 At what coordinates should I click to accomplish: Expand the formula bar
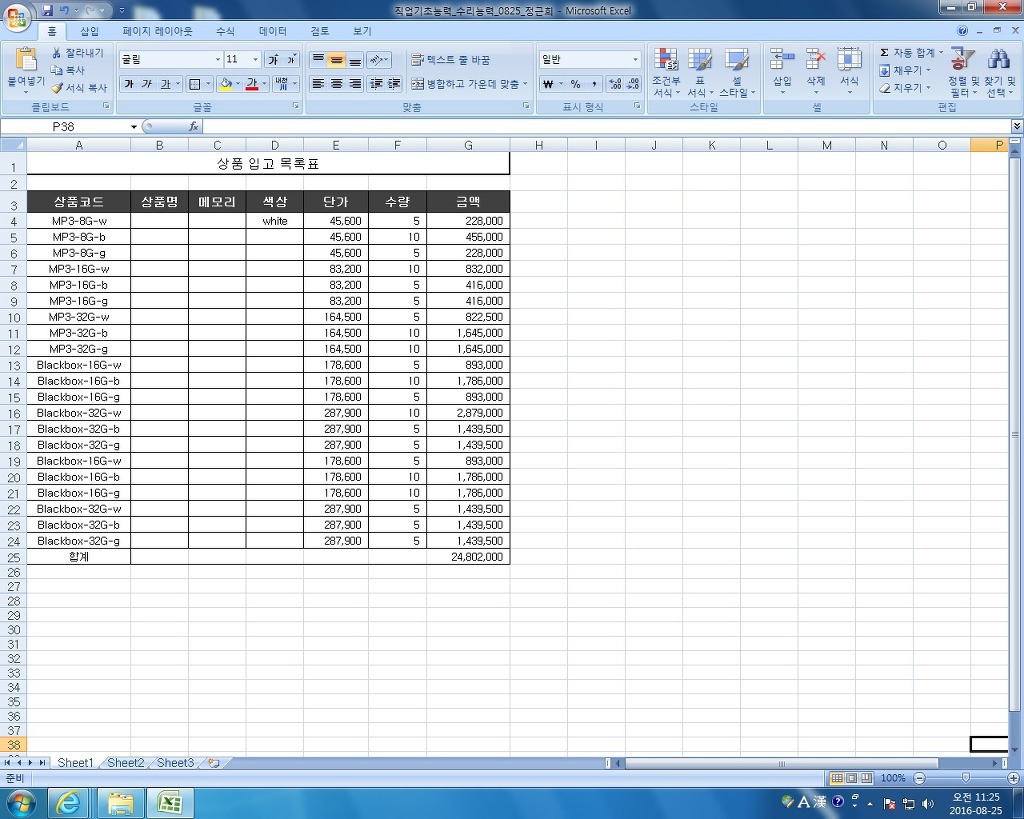[x=1017, y=127]
